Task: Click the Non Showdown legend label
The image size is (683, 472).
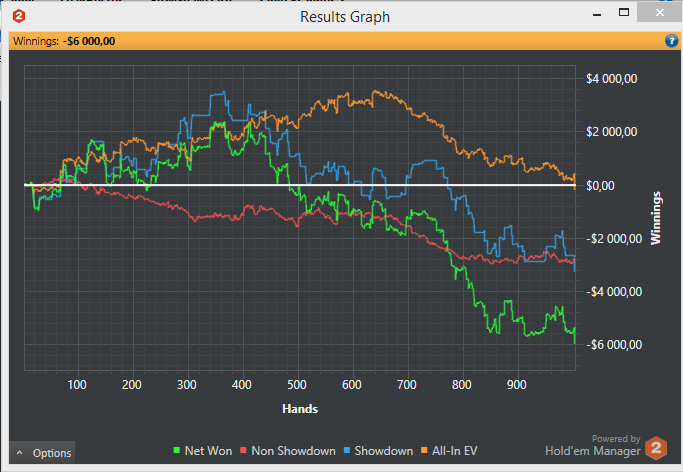Action: click(293, 451)
